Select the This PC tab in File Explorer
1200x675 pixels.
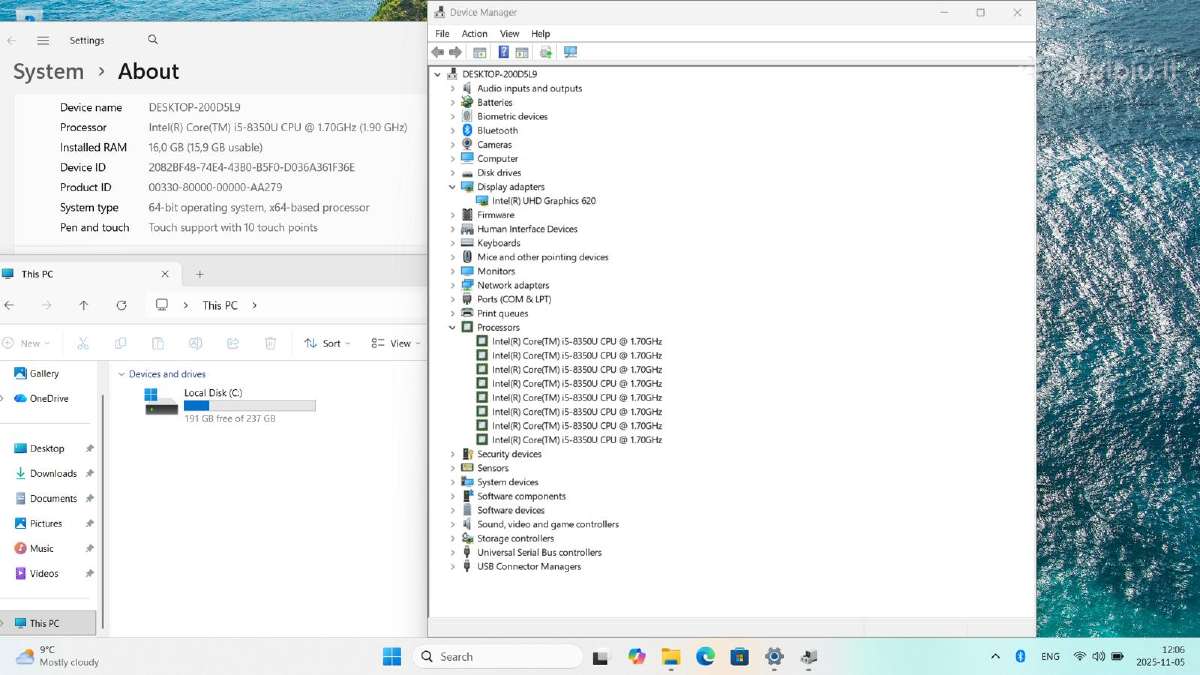tap(90, 274)
